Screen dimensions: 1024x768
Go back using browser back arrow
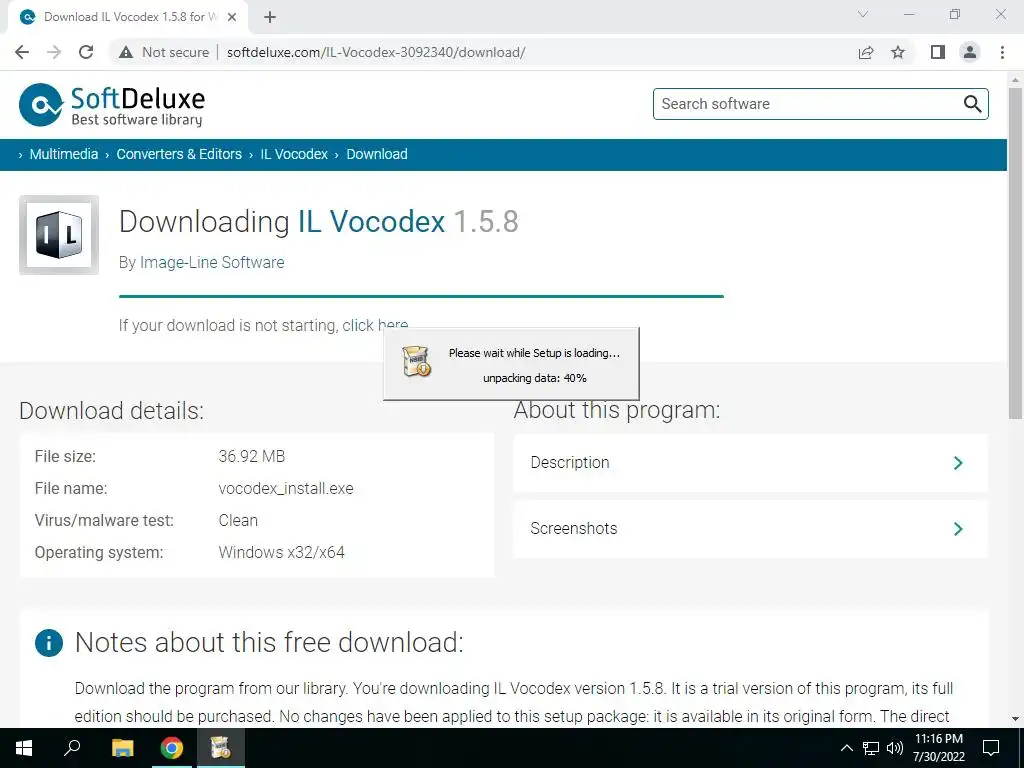click(22, 52)
